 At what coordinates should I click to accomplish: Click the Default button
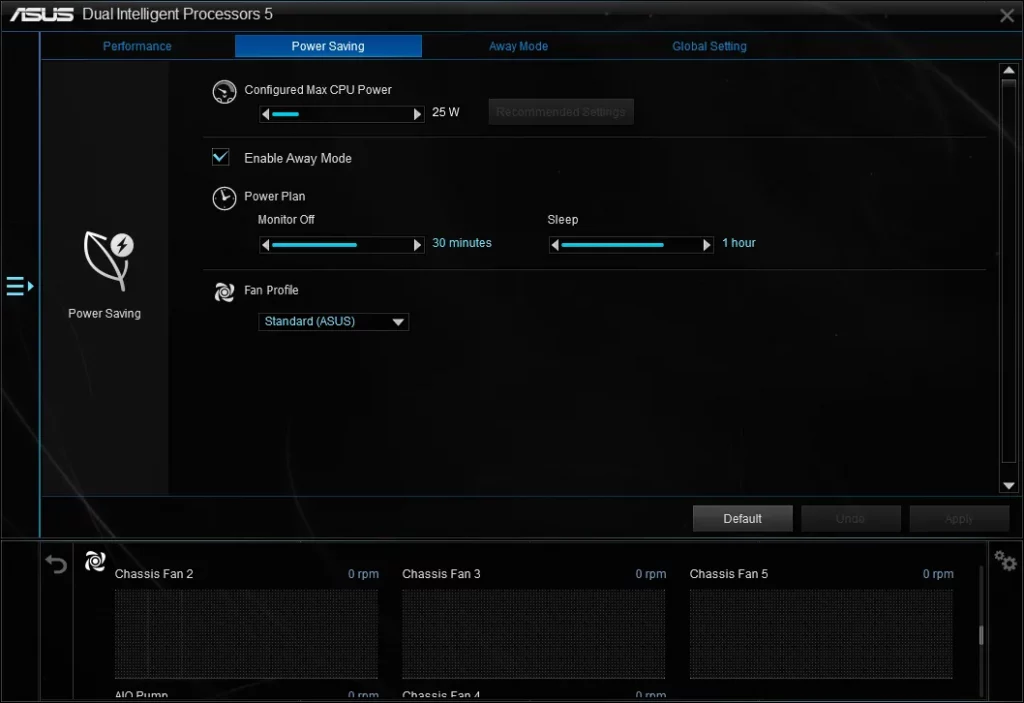743,518
